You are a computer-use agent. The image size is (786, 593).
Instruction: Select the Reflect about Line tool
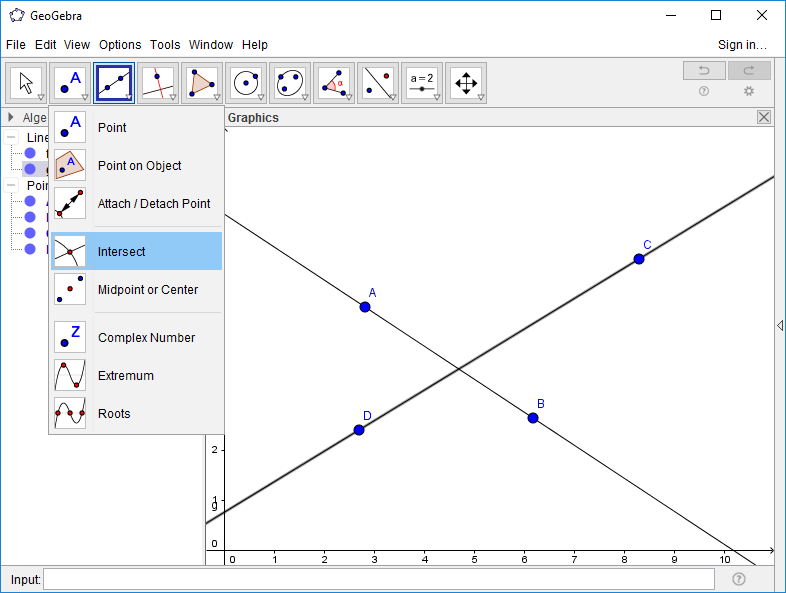tap(378, 83)
